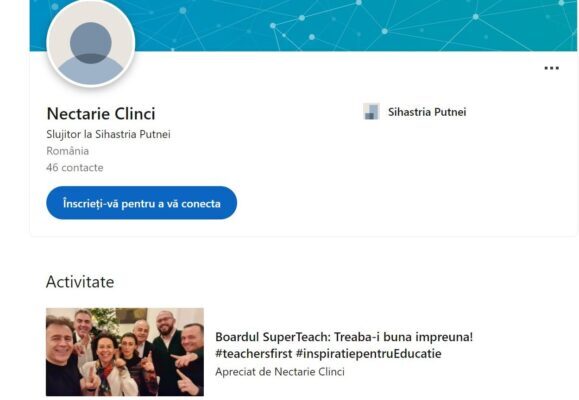
Task: Select the Nectarie Clinci profile name
Action: [x=101, y=113]
